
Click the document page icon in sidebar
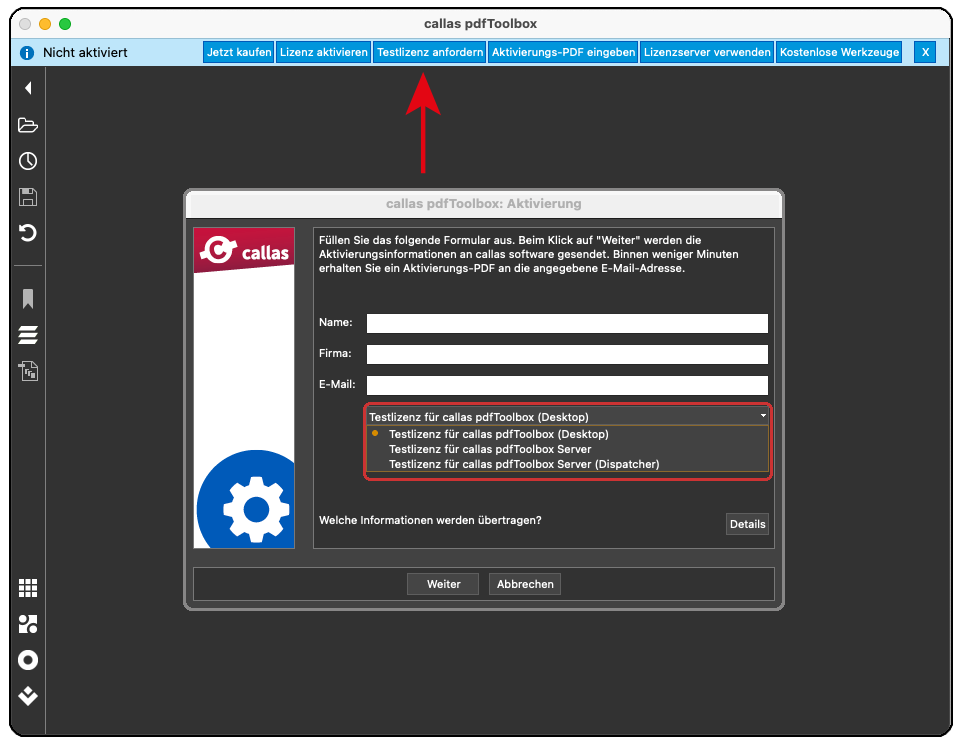(28, 371)
